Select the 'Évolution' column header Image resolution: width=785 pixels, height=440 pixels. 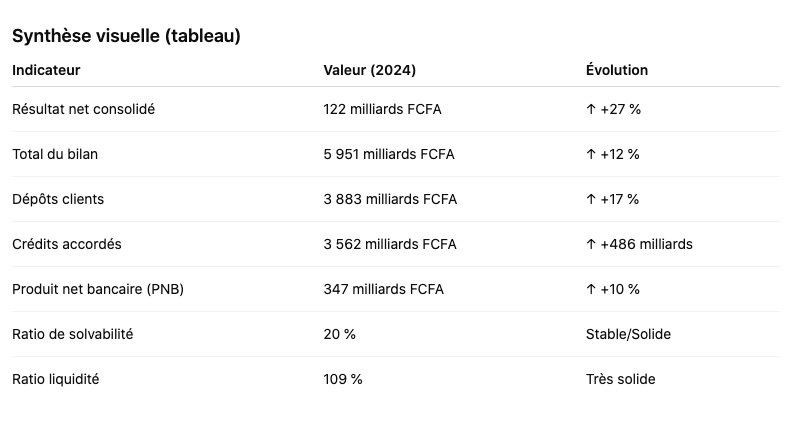(x=617, y=70)
